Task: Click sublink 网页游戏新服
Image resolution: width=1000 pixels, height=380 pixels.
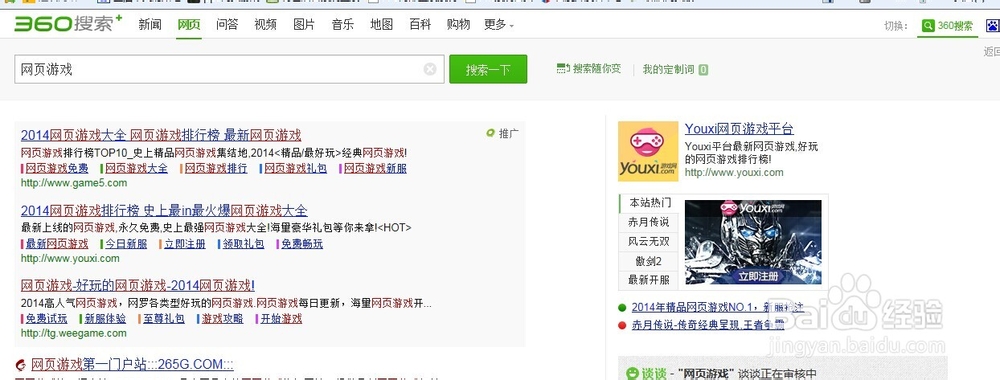Action: (x=375, y=168)
